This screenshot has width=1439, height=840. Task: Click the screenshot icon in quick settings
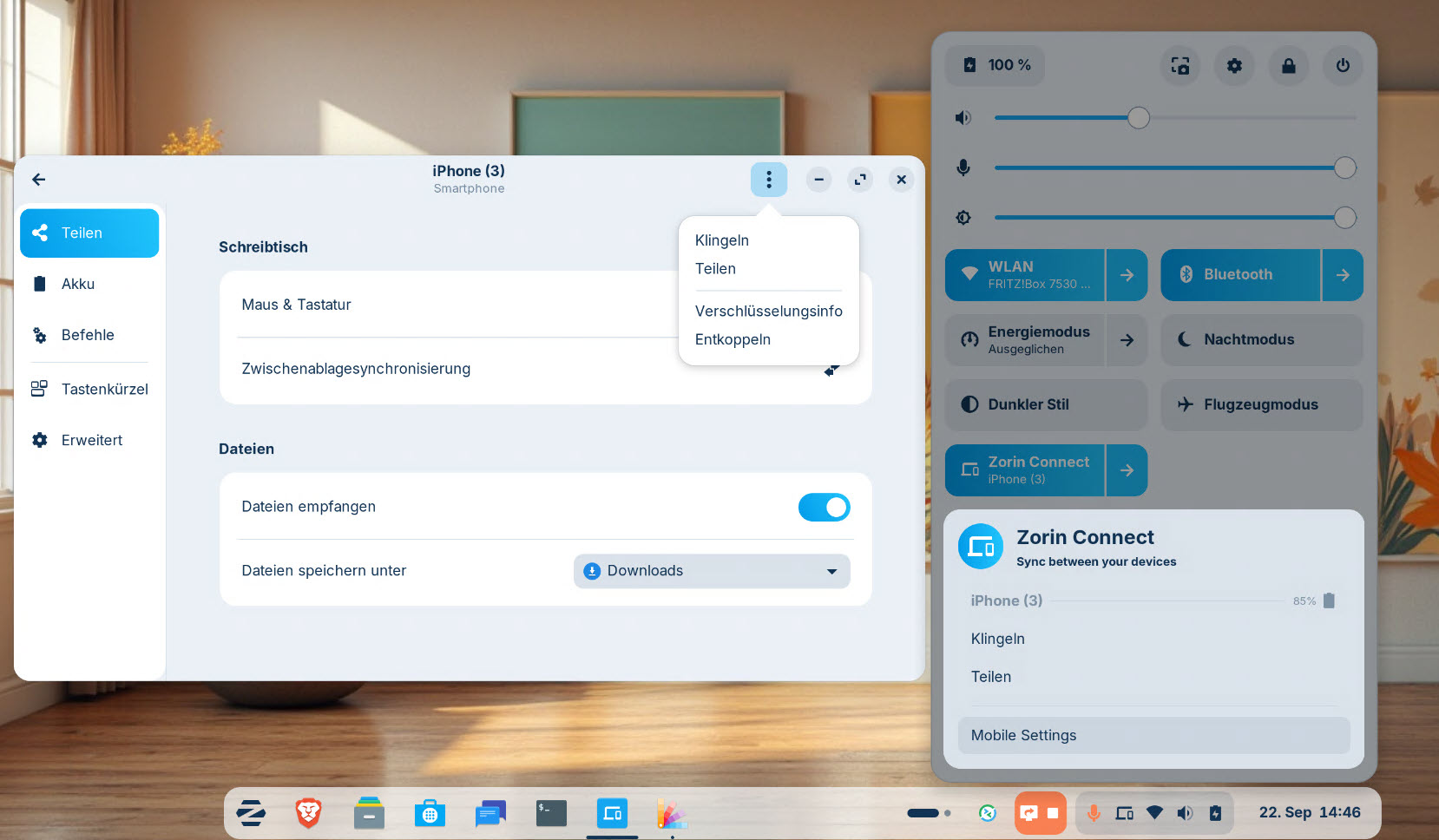(1179, 65)
